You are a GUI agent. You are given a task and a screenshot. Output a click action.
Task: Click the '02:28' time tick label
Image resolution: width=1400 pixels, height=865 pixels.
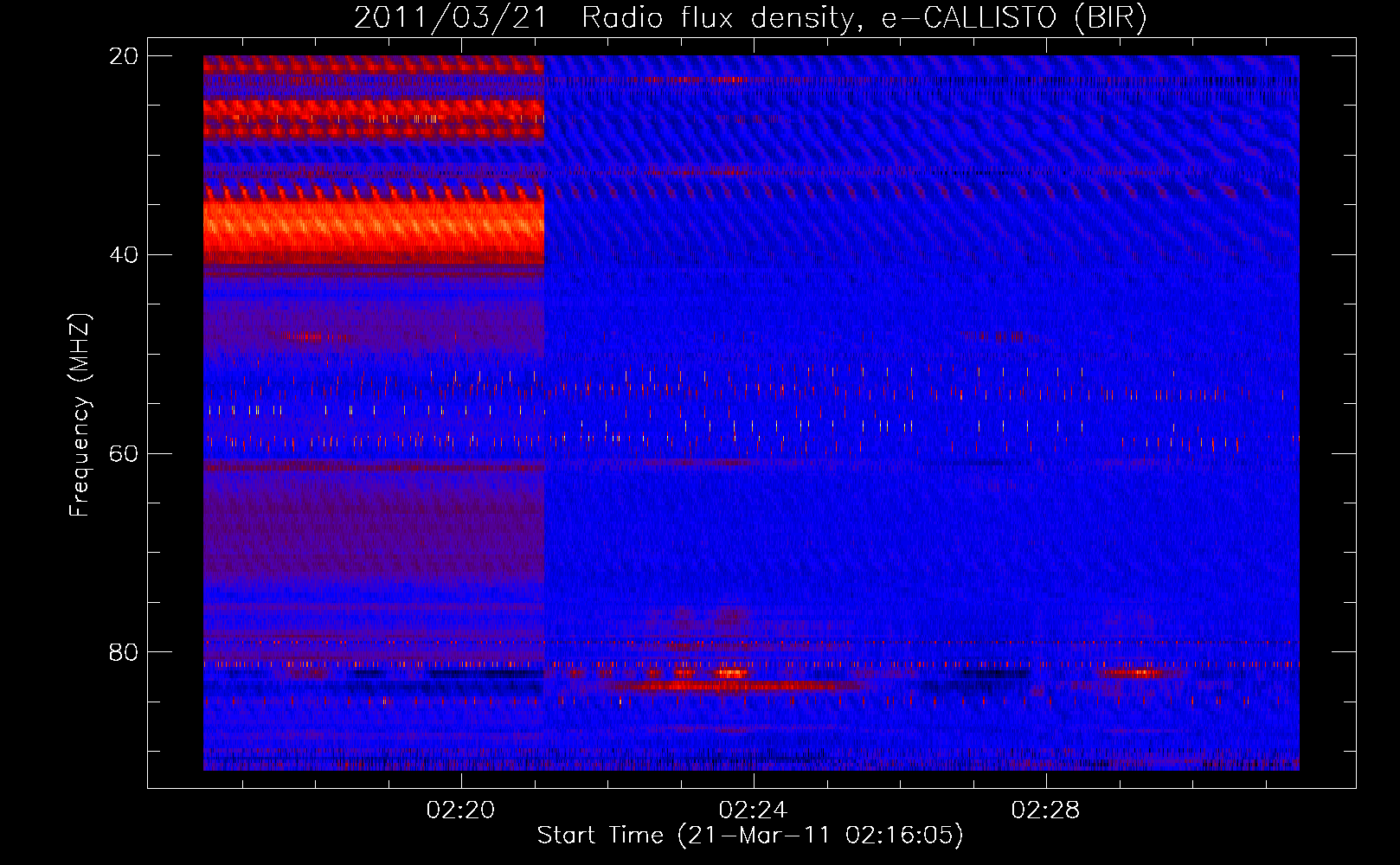pyautogui.click(x=1045, y=810)
